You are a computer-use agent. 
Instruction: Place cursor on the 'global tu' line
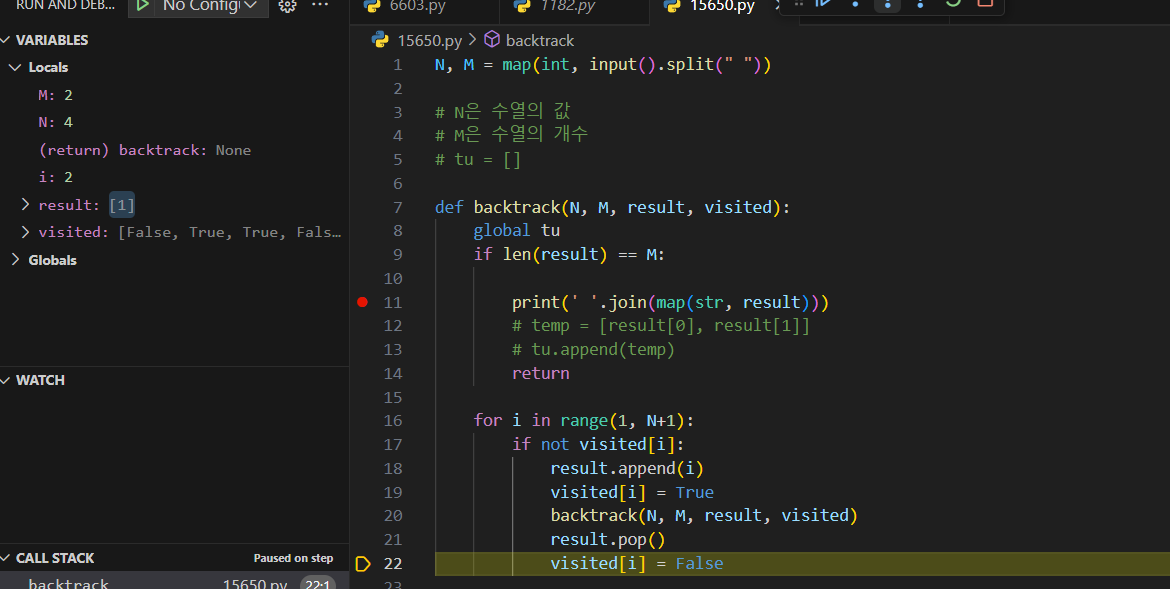click(516, 231)
